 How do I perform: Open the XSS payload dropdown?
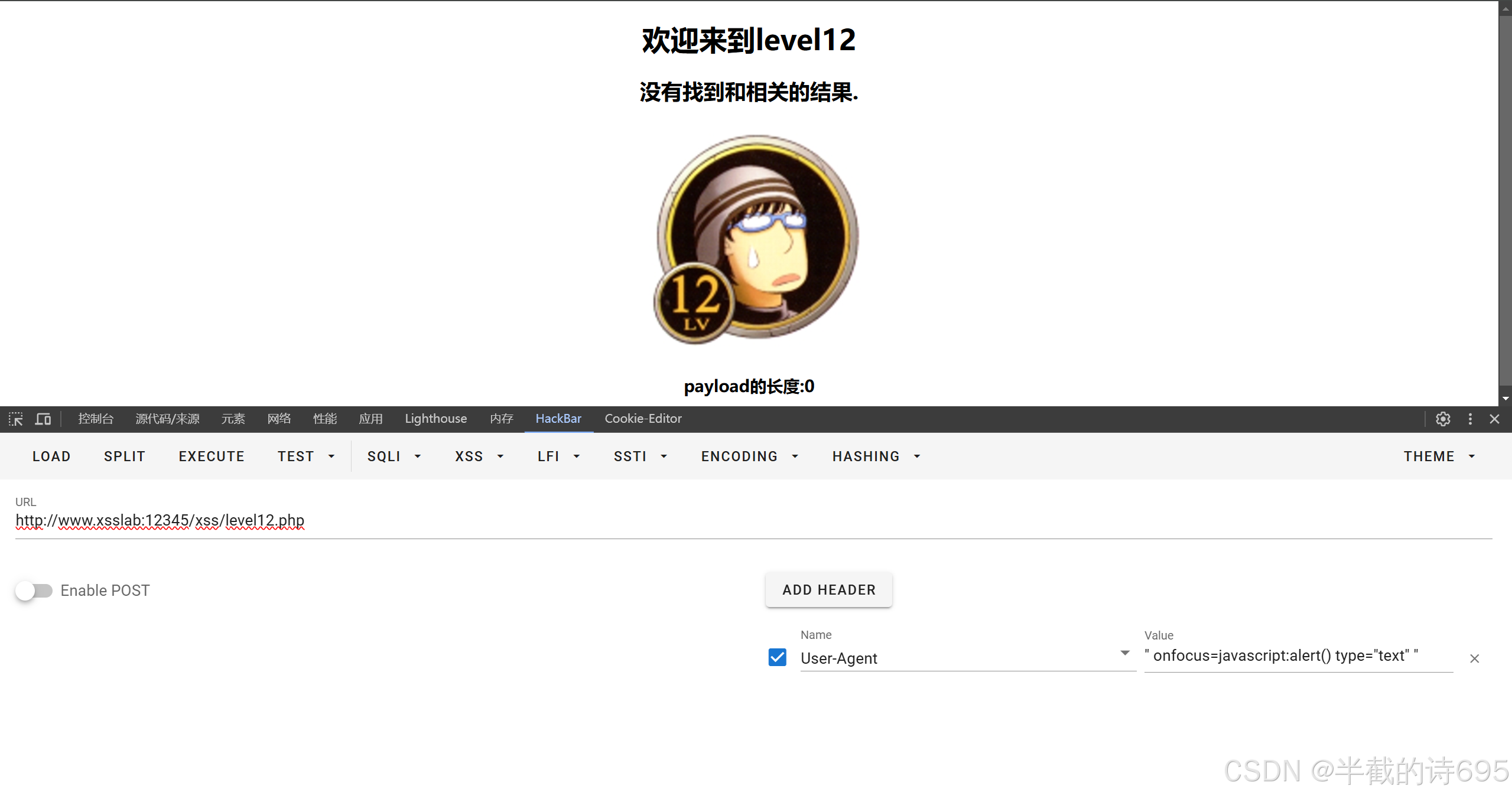coord(479,456)
